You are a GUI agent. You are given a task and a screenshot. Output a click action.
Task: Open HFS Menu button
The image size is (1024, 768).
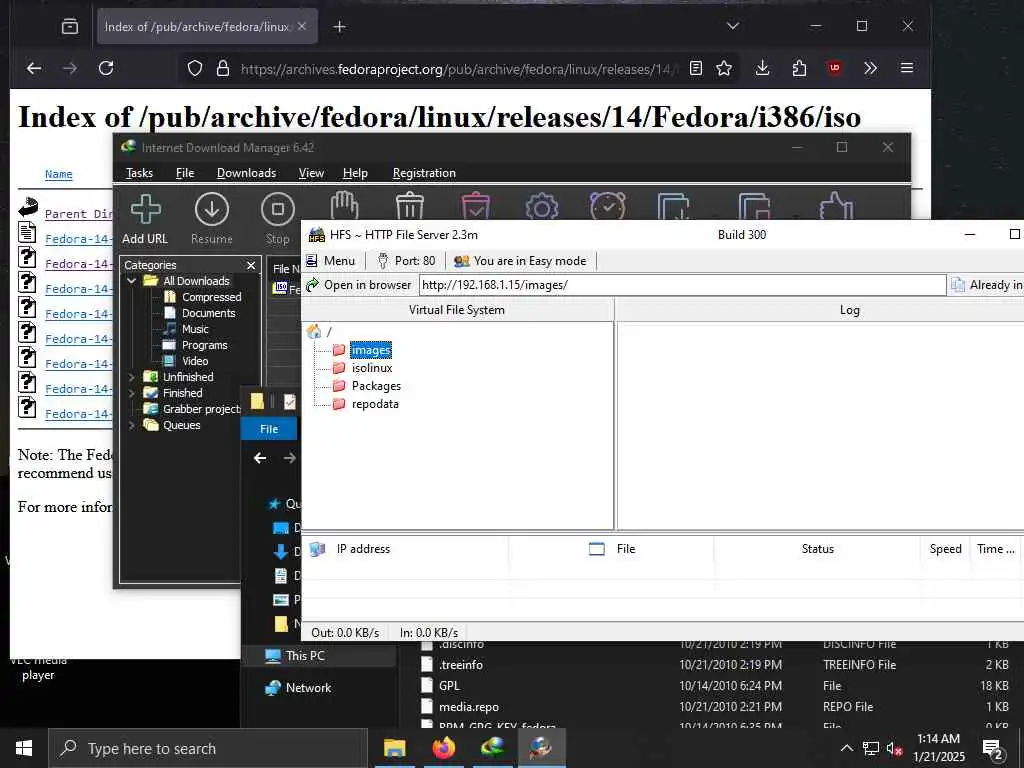pyautogui.click(x=331, y=261)
